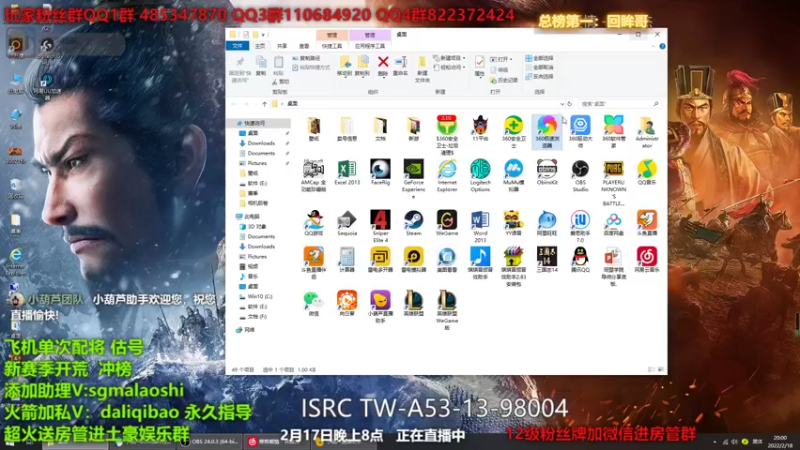Open the 腾讯QQ penguin shortcut

pos(580,259)
